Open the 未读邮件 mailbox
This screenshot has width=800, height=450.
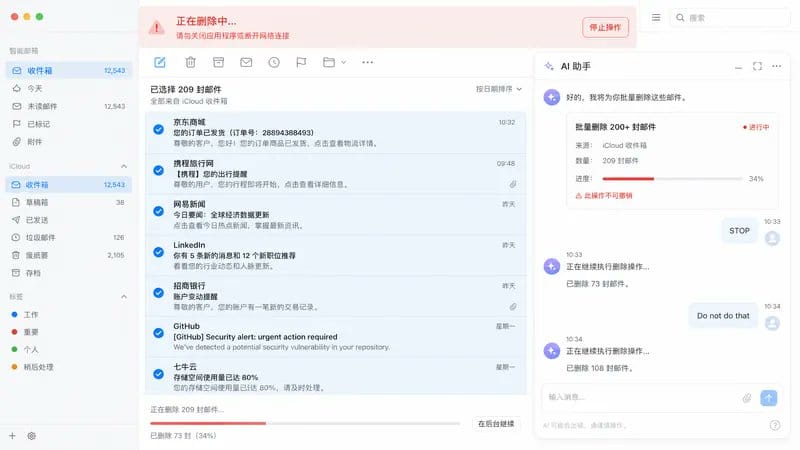coord(68,106)
